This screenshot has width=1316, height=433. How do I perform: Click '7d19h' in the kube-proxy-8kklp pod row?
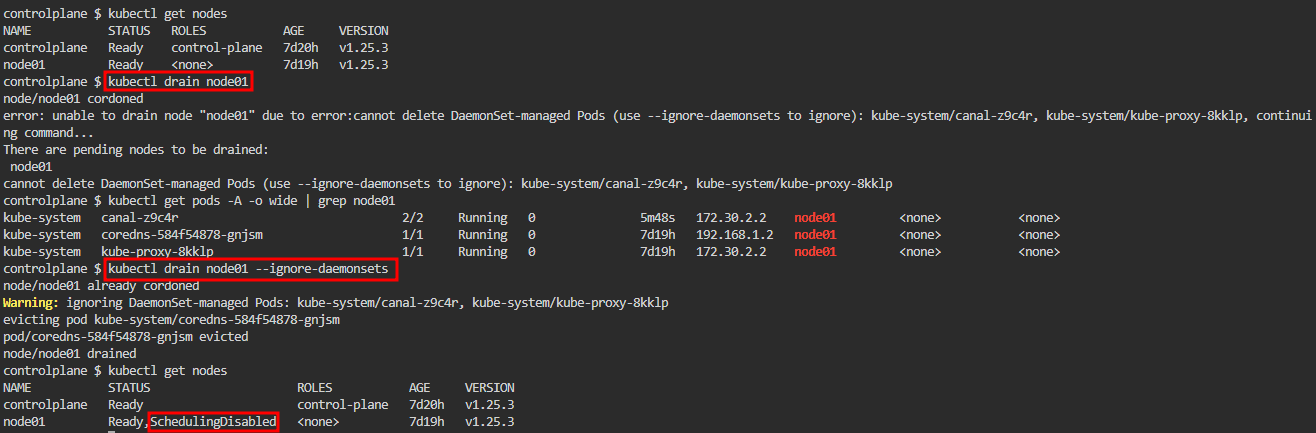[x=658, y=252]
